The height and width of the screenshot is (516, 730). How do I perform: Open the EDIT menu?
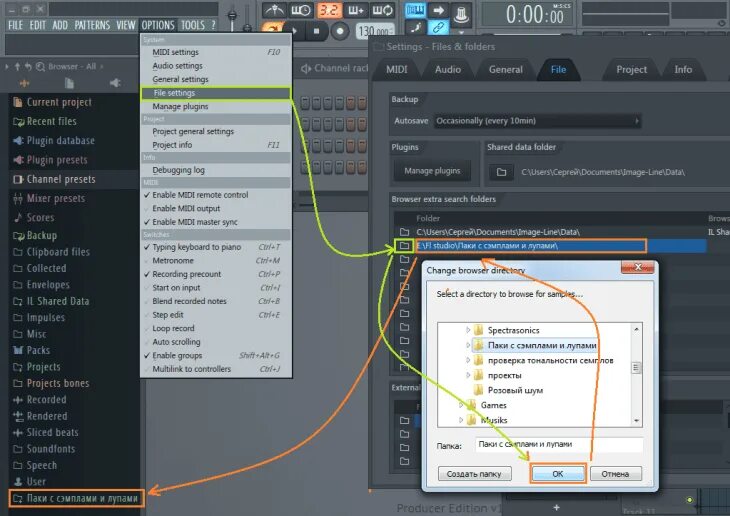[x=38, y=25]
